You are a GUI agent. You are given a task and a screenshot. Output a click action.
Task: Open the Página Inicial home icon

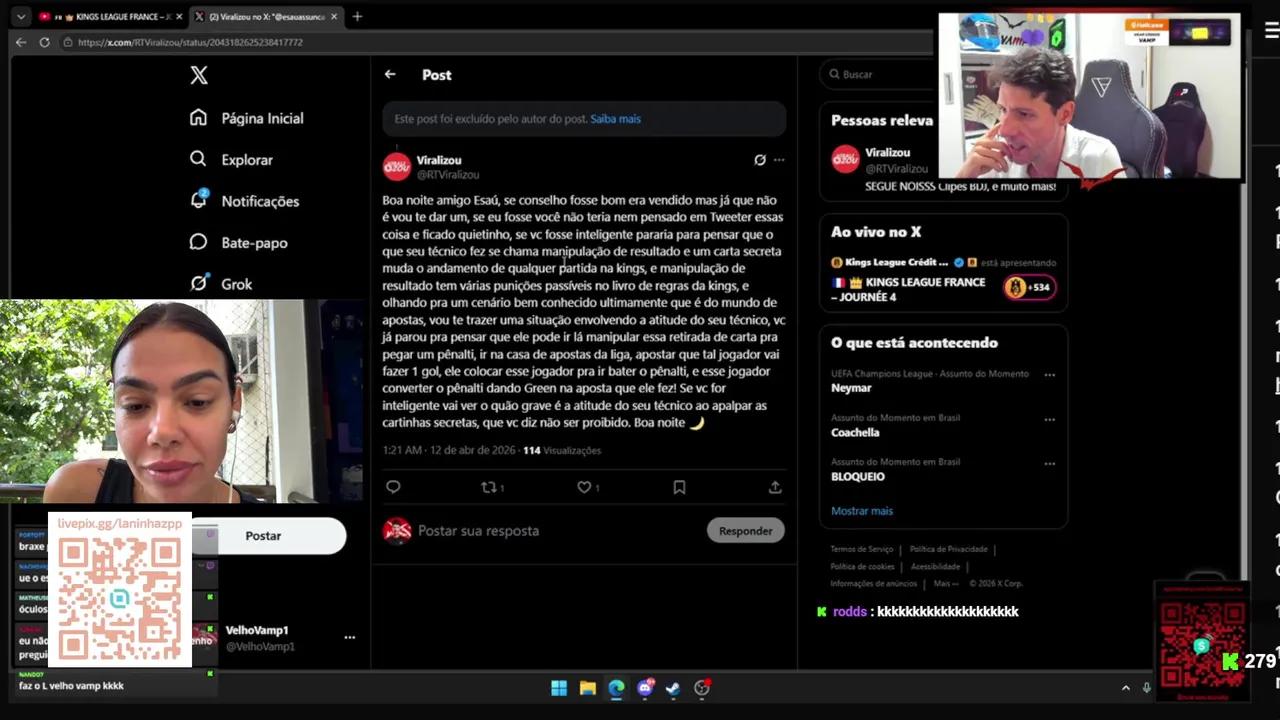198,117
